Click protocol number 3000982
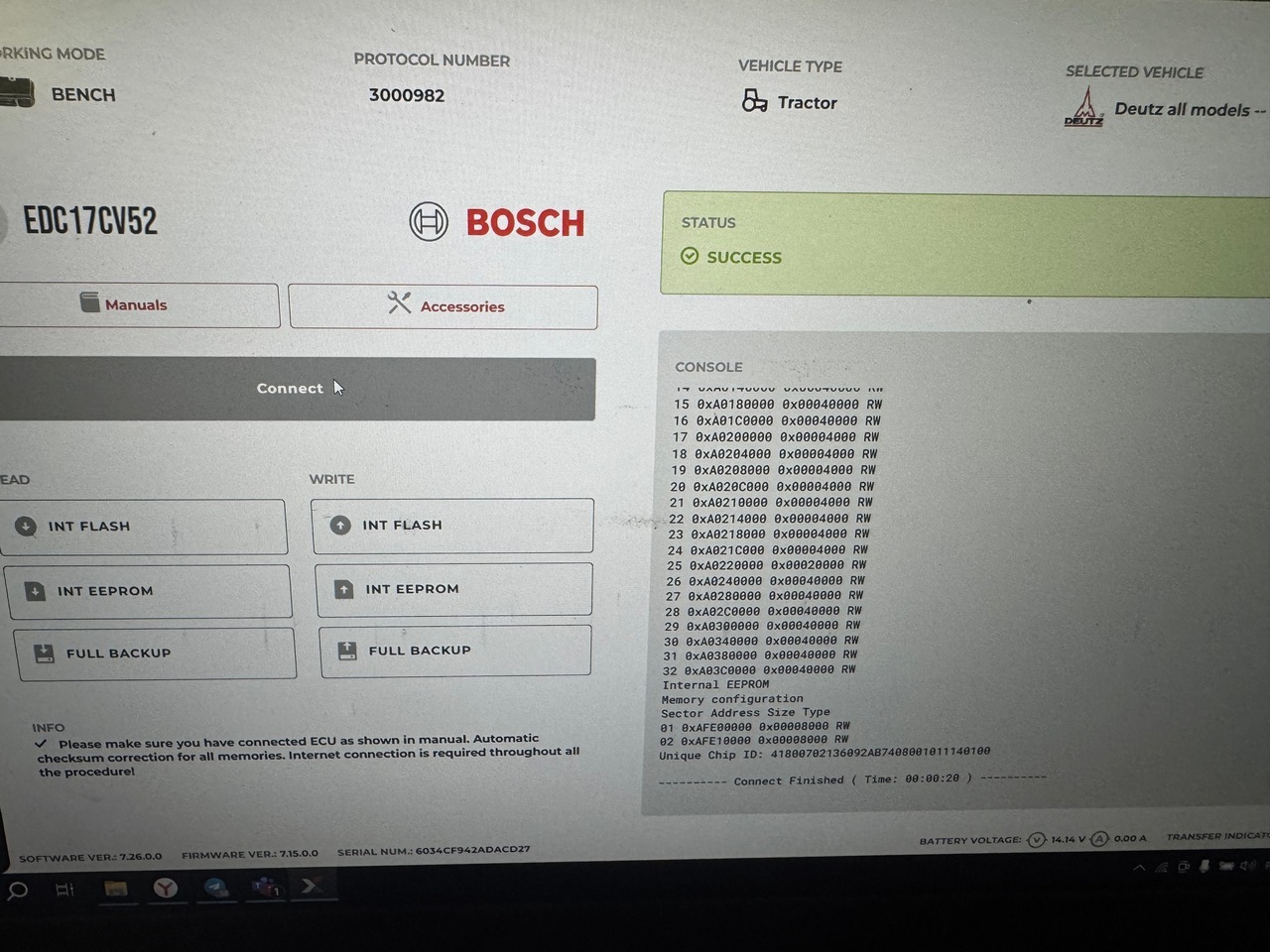This screenshot has height=952, width=1270. click(x=407, y=95)
